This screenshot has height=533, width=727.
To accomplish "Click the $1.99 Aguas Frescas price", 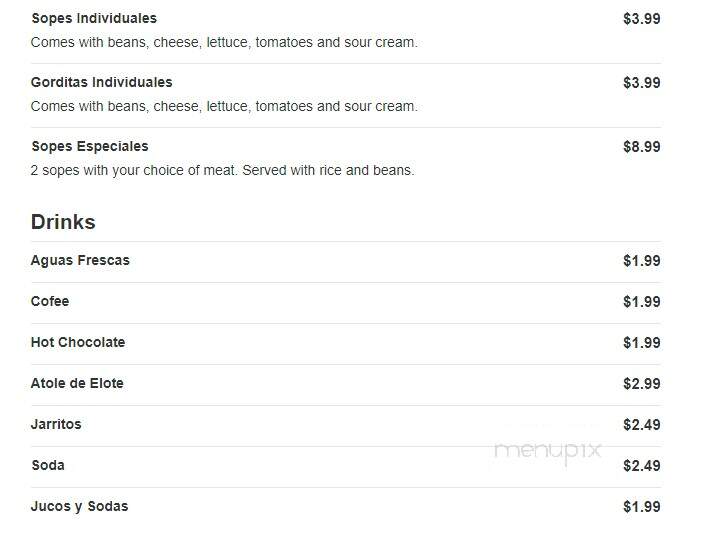I will [642, 261].
